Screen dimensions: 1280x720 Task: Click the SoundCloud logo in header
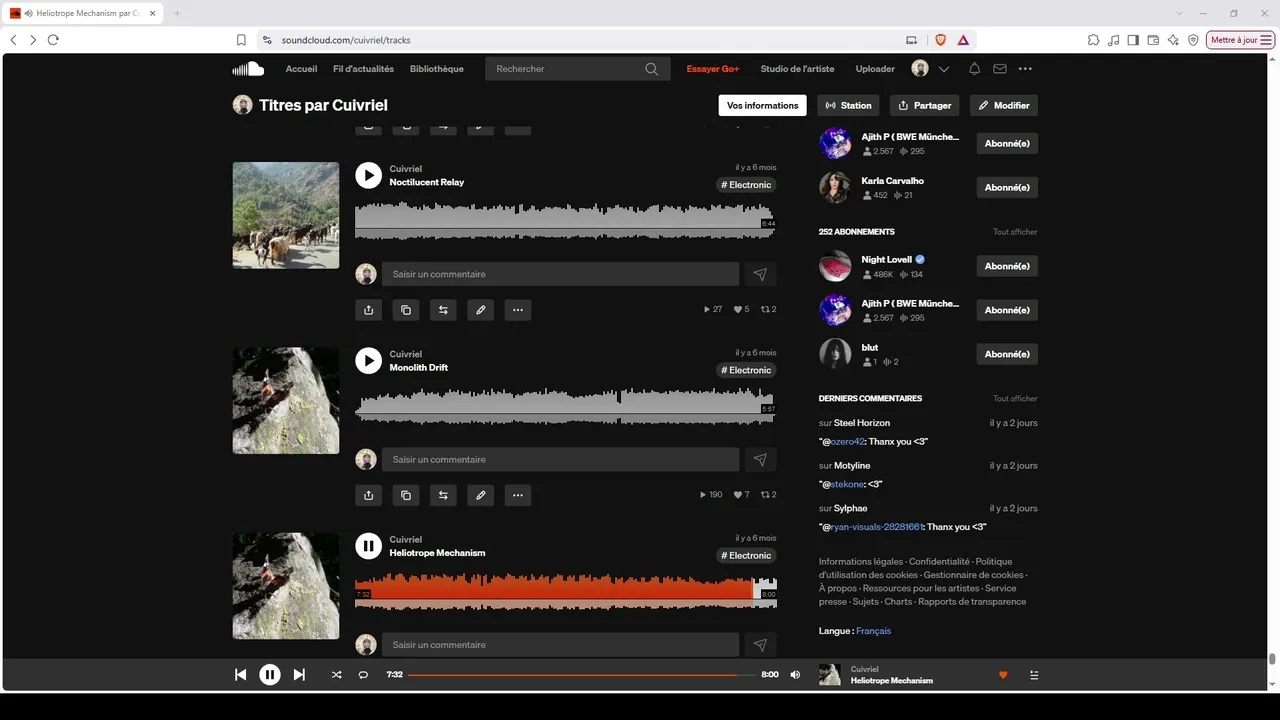248,69
